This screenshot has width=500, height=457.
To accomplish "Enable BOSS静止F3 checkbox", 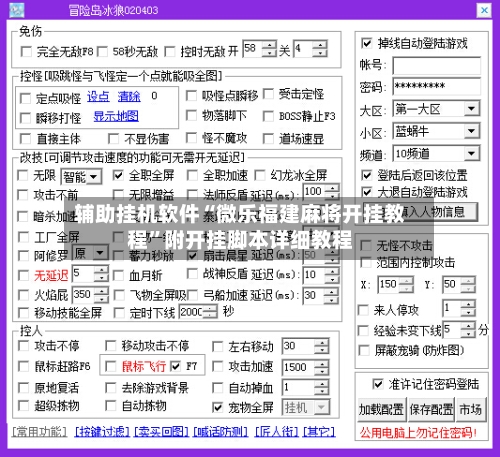I will [x=268, y=116].
